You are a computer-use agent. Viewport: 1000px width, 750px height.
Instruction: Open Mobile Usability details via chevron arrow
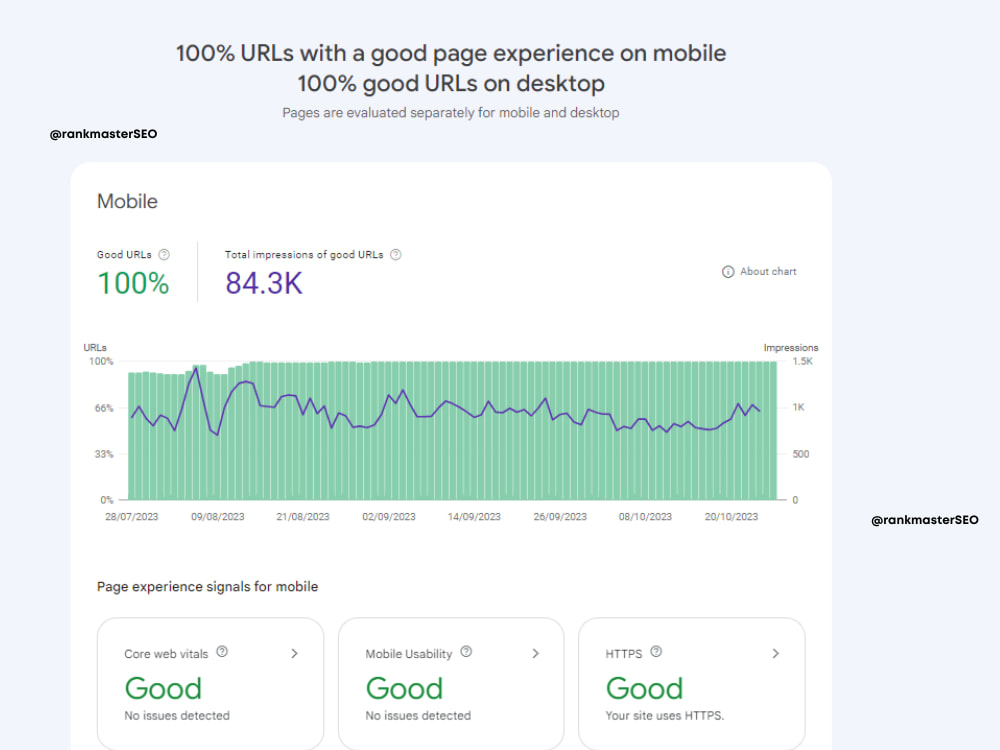coord(536,654)
